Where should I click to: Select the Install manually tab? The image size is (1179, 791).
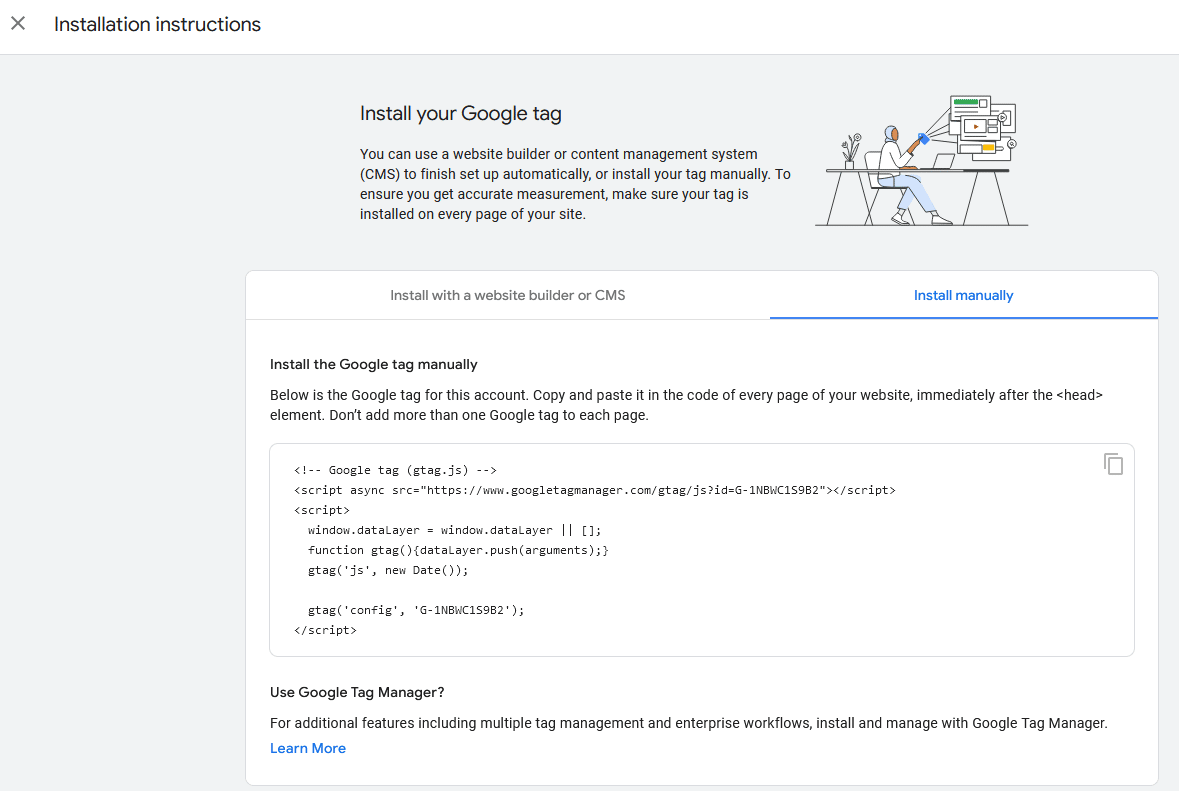coord(963,295)
